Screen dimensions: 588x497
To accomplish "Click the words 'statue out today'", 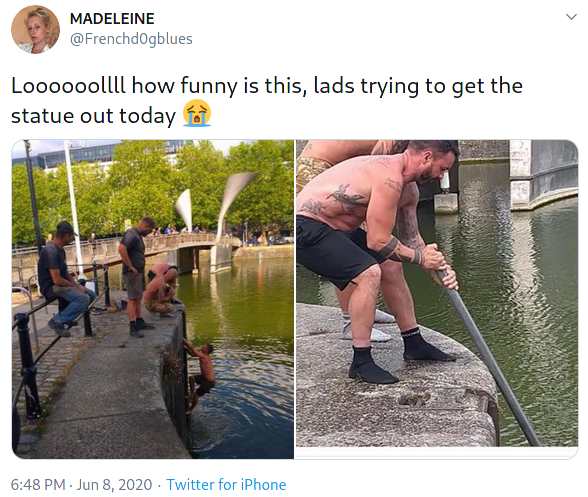I will tap(93, 116).
